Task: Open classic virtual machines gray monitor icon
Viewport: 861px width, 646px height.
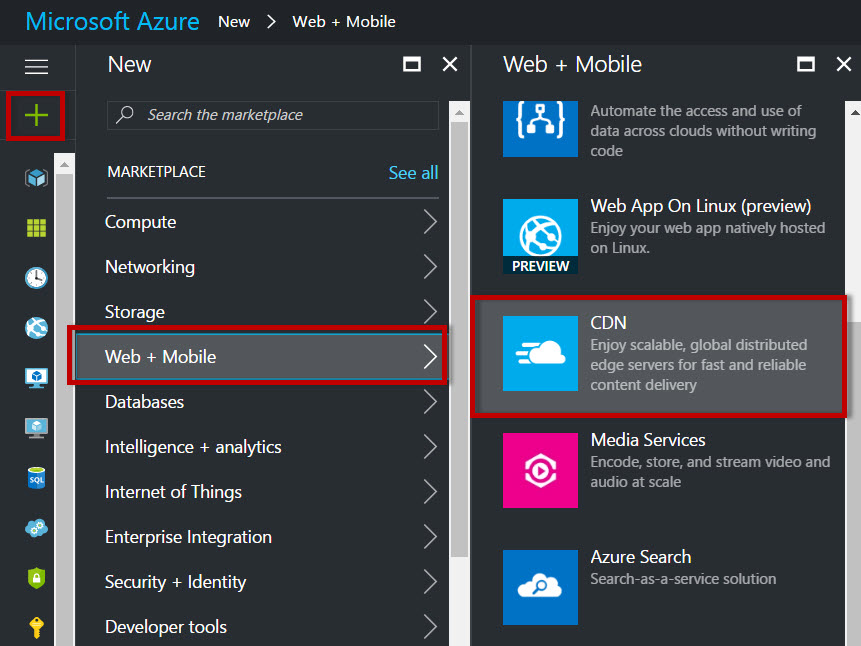Action: [36, 428]
